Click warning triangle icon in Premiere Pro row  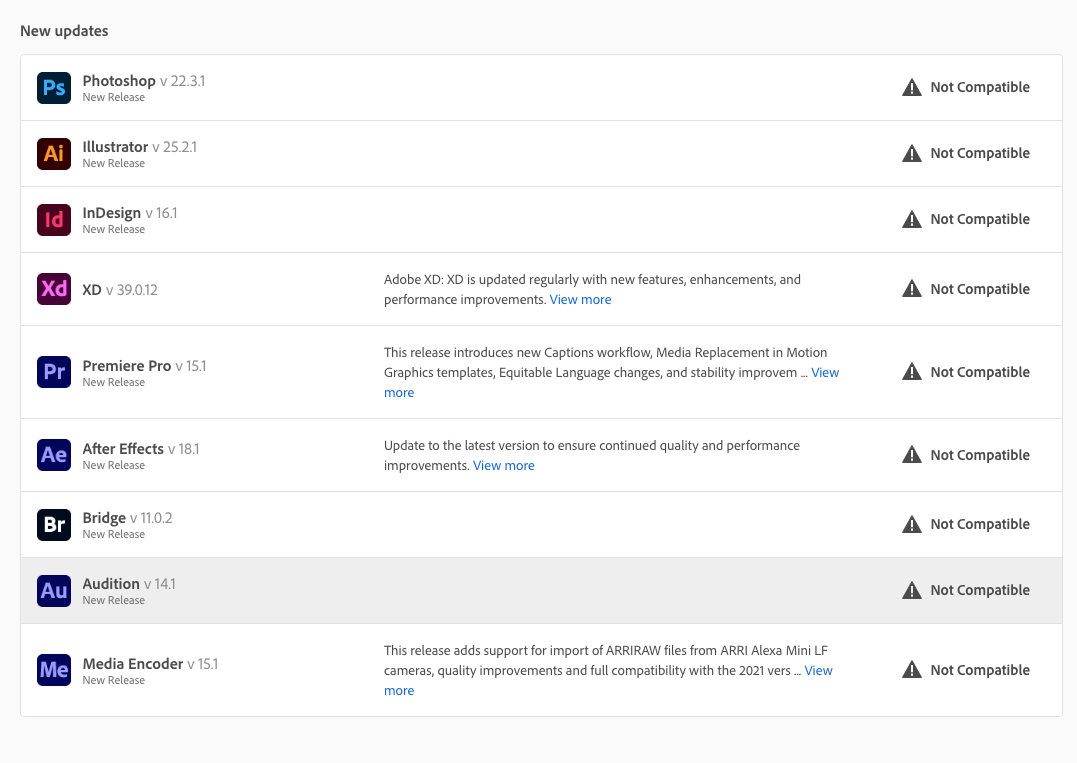(x=911, y=372)
